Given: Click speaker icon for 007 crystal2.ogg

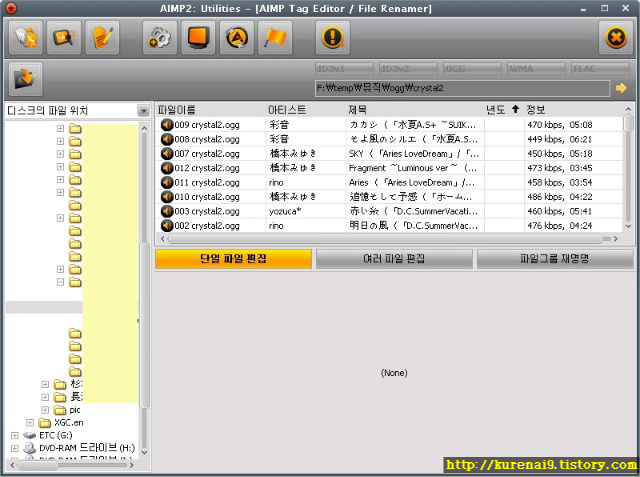Looking at the screenshot, I should coord(167,153).
